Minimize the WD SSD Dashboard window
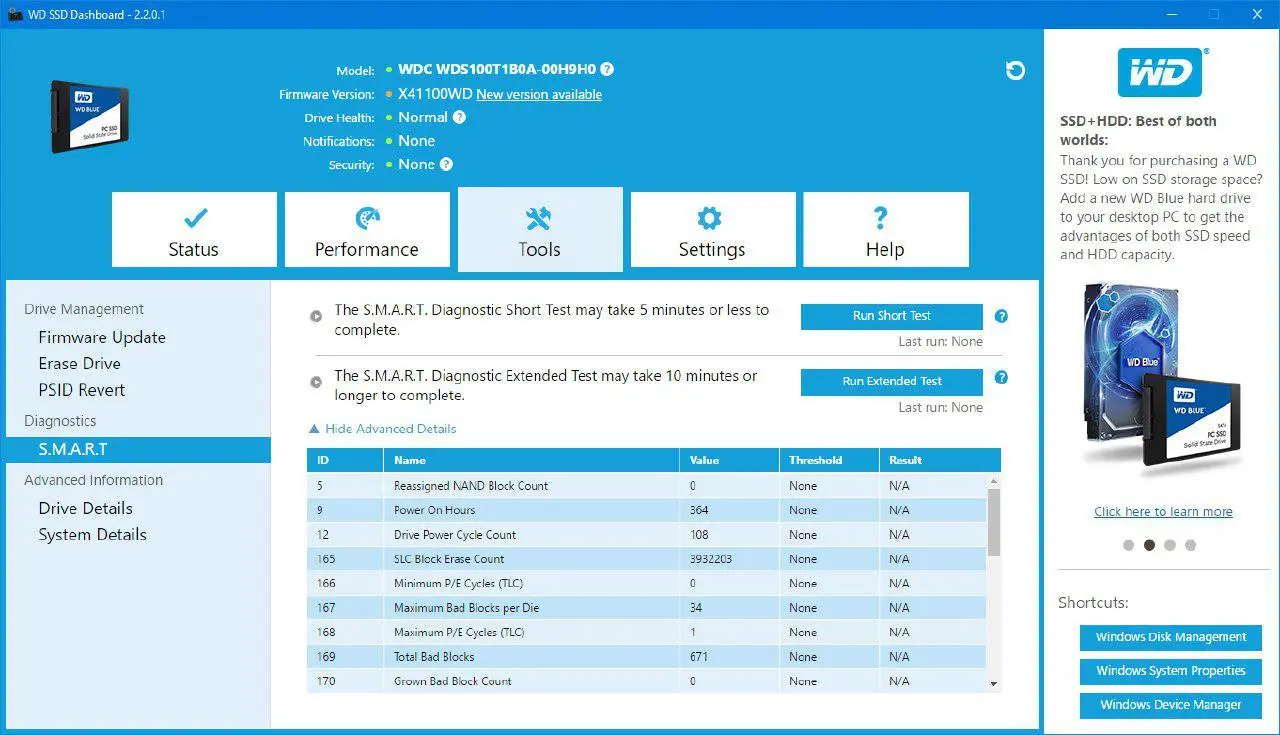This screenshot has width=1280, height=735. 1170,14
